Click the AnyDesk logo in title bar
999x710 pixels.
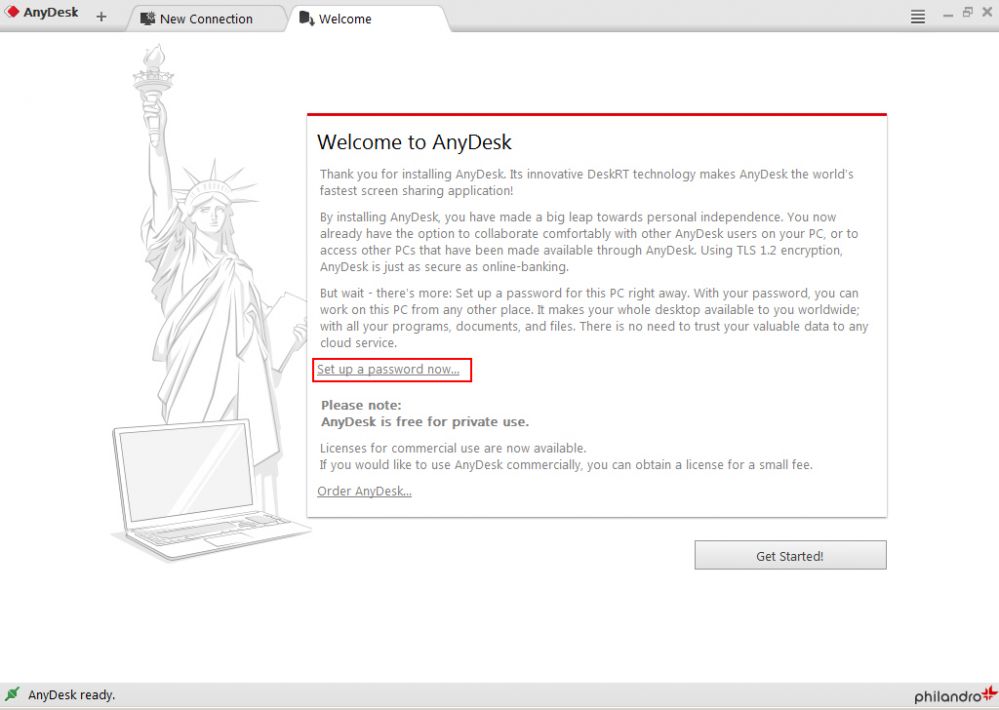(42, 12)
